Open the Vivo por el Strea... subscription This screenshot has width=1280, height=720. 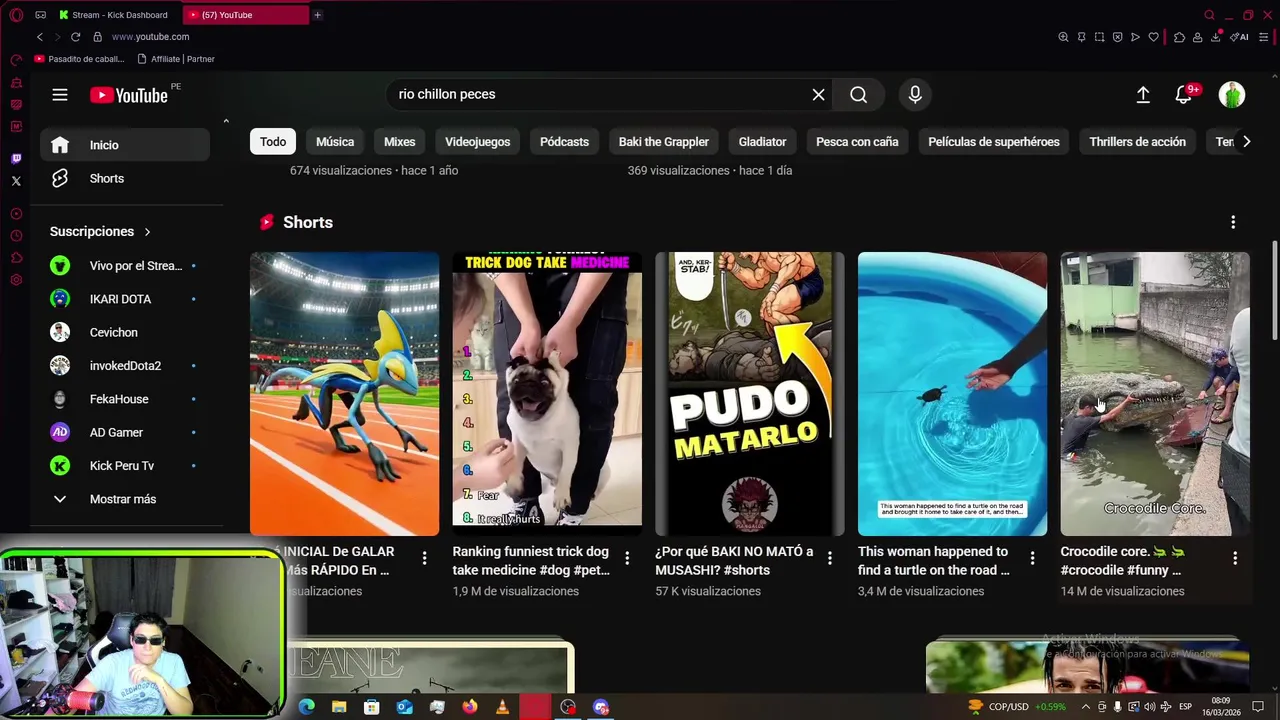tap(125, 266)
